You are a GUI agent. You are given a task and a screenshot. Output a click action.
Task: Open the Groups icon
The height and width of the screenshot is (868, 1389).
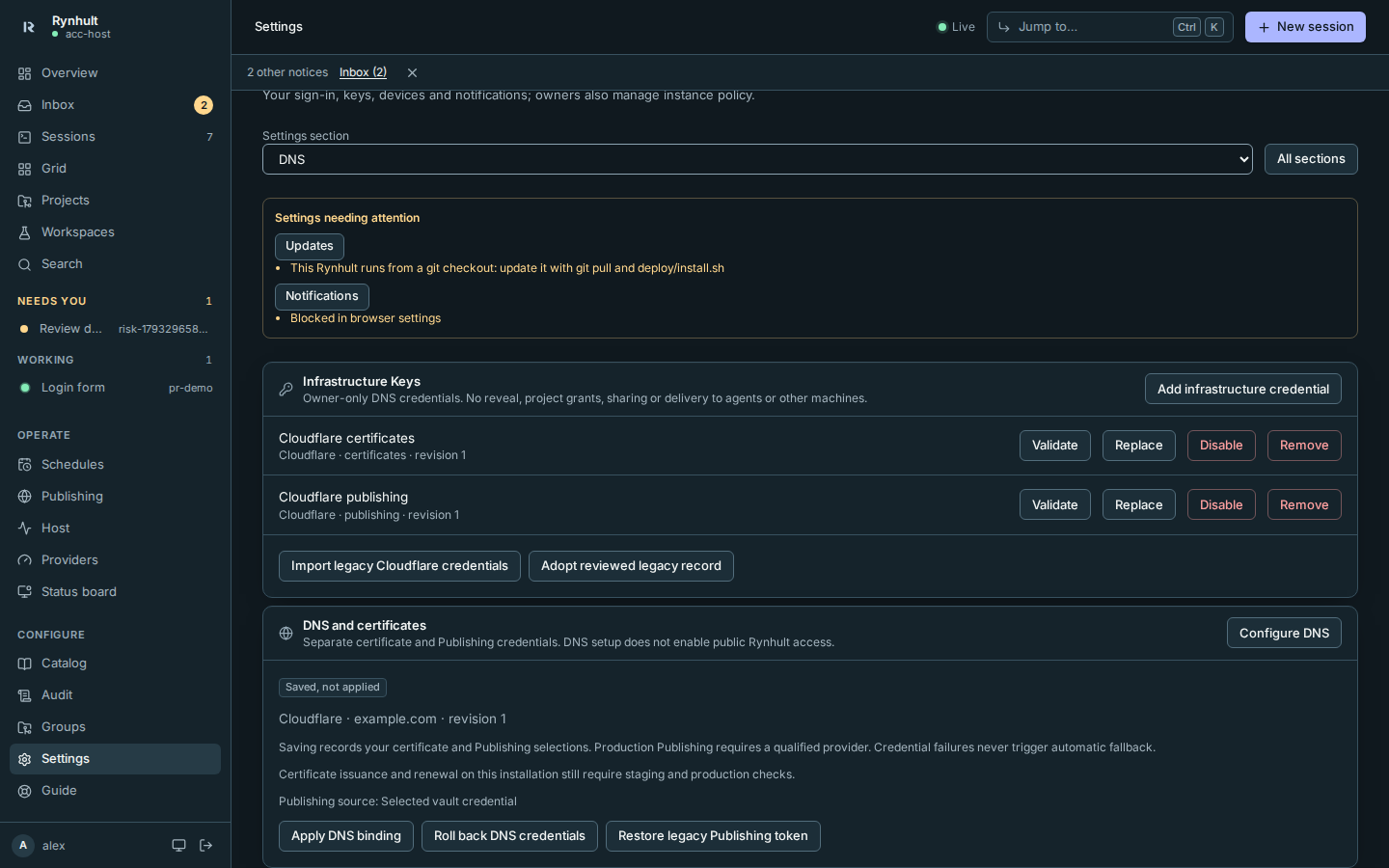25,727
